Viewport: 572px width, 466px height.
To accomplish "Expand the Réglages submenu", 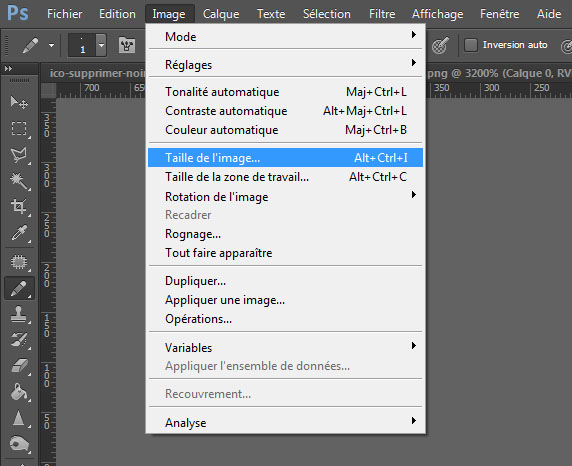I will (x=285, y=65).
